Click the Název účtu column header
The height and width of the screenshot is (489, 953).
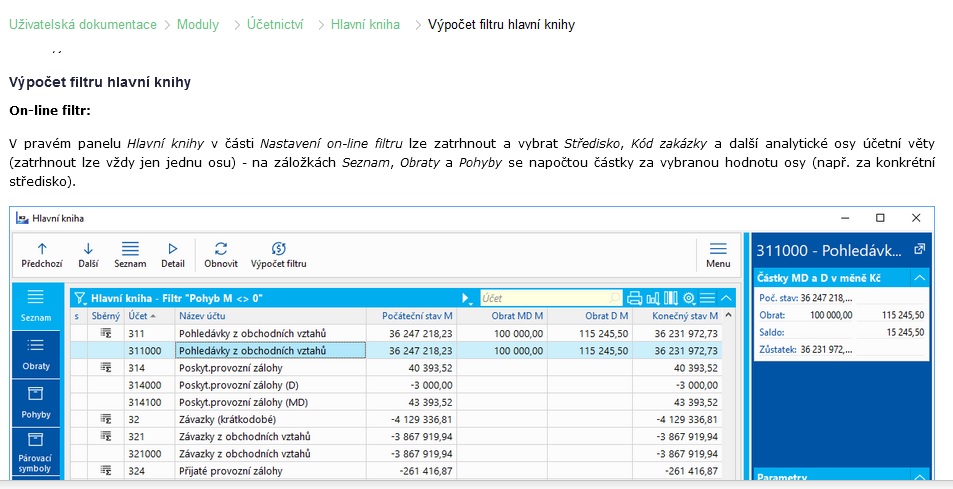click(x=270, y=316)
